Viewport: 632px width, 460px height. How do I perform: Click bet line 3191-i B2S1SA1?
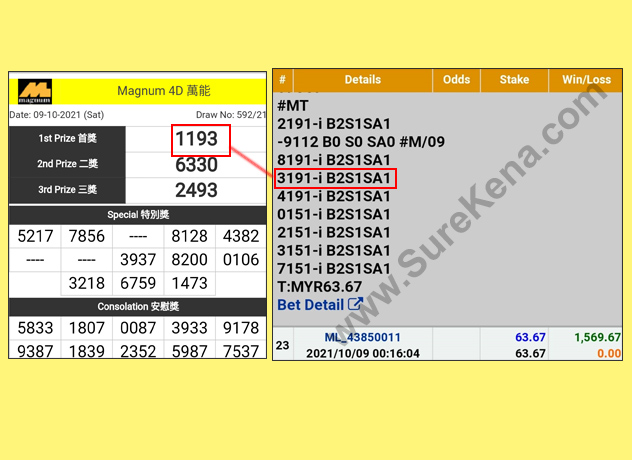(334, 178)
